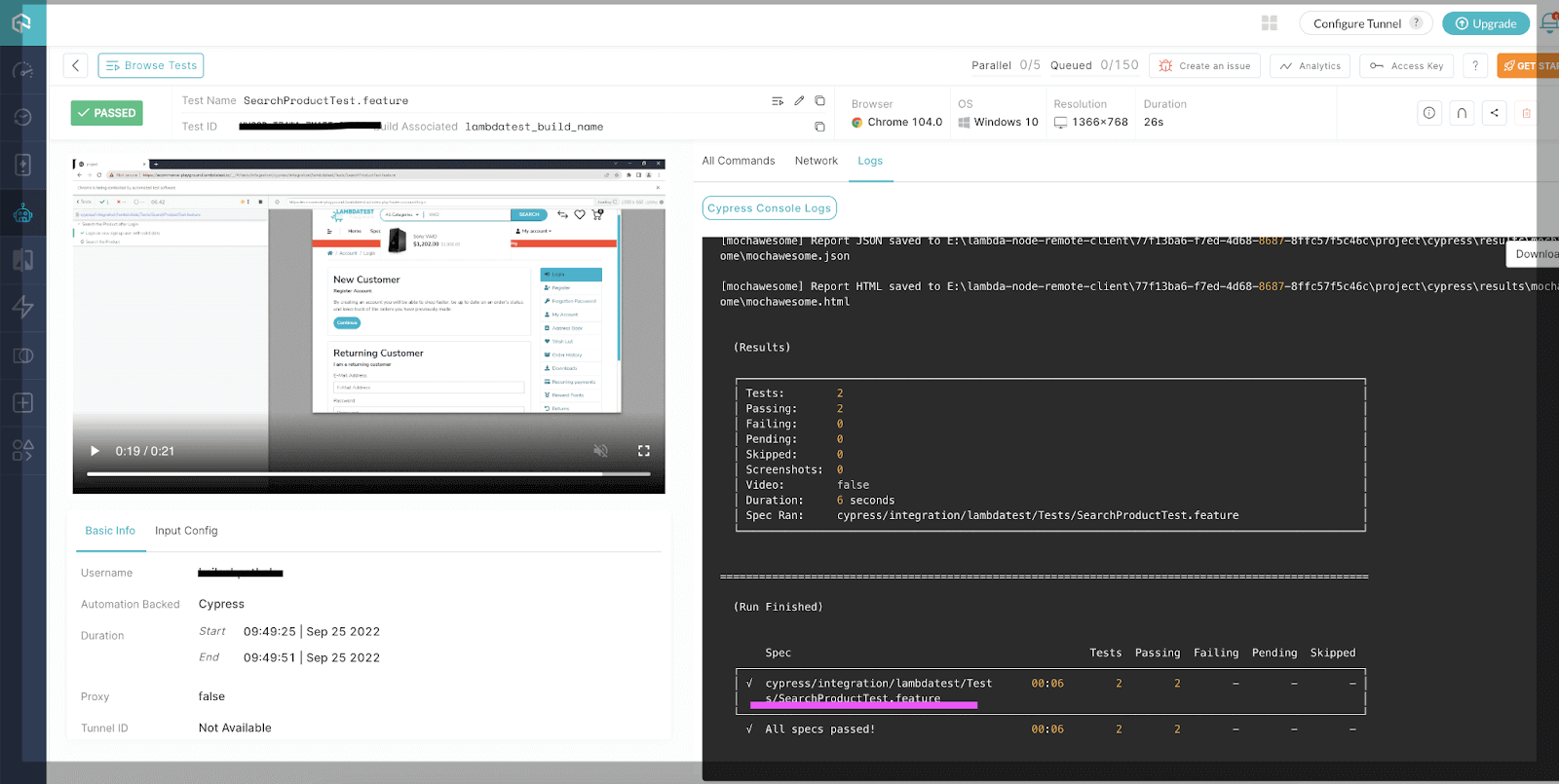Open the notifications bell icon
Screen dimensions: 1559x784
pyautogui.click(x=1549, y=22)
